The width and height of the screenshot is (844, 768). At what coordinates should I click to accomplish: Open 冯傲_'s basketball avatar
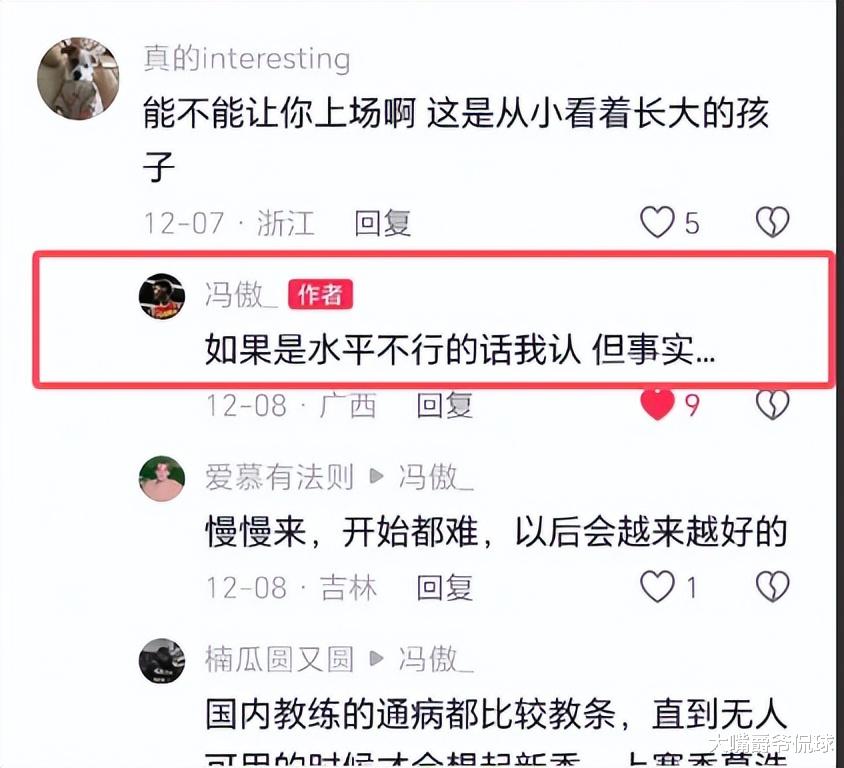point(161,296)
